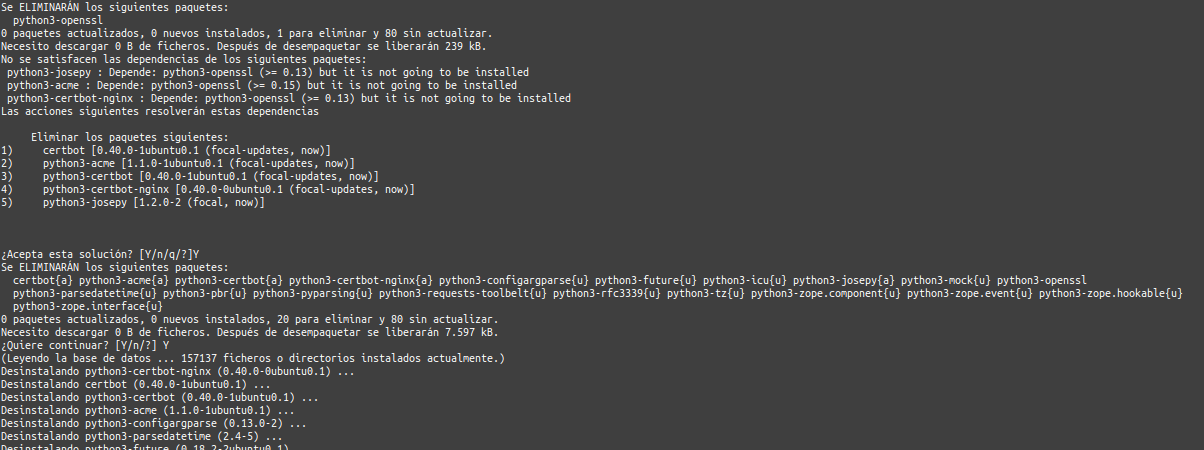Click the python3-certbot-nginx dependency line
The height and width of the screenshot is (450, 1204).
[x=289, y=98]
